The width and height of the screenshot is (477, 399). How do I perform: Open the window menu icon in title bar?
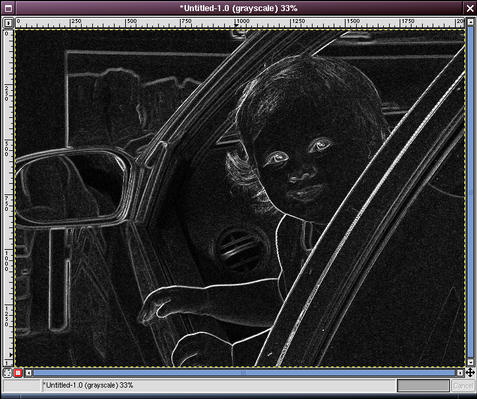coord(8,8)
